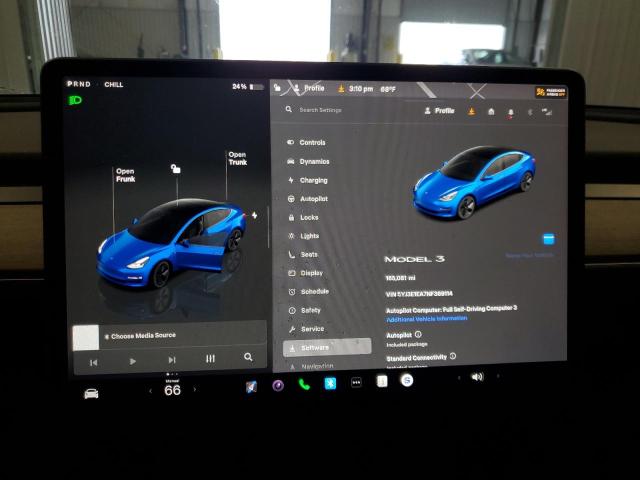
Task: Open Profile in the settings header row
Action: 440,111
